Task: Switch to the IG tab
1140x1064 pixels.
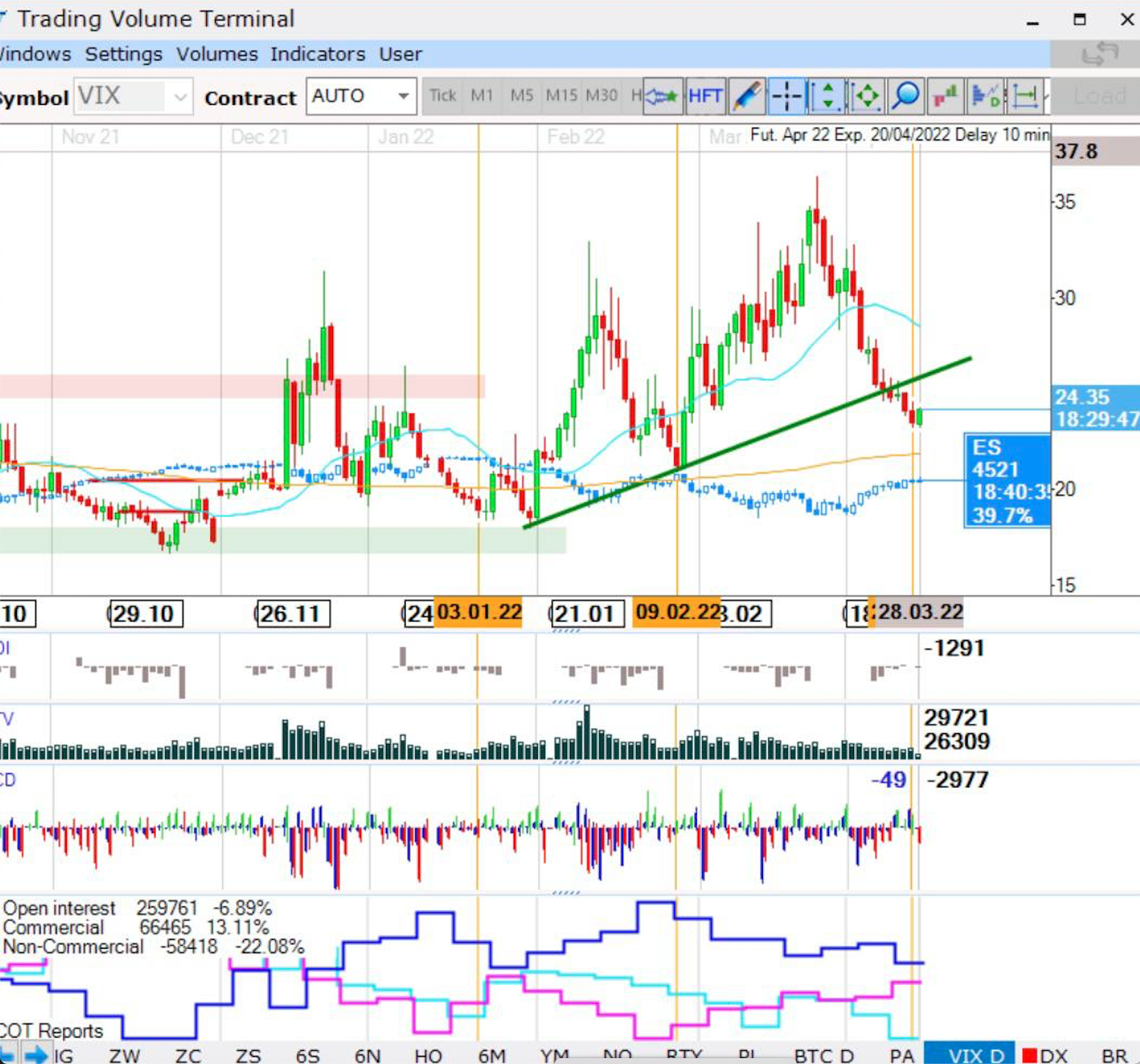Action: point(64,1056)
